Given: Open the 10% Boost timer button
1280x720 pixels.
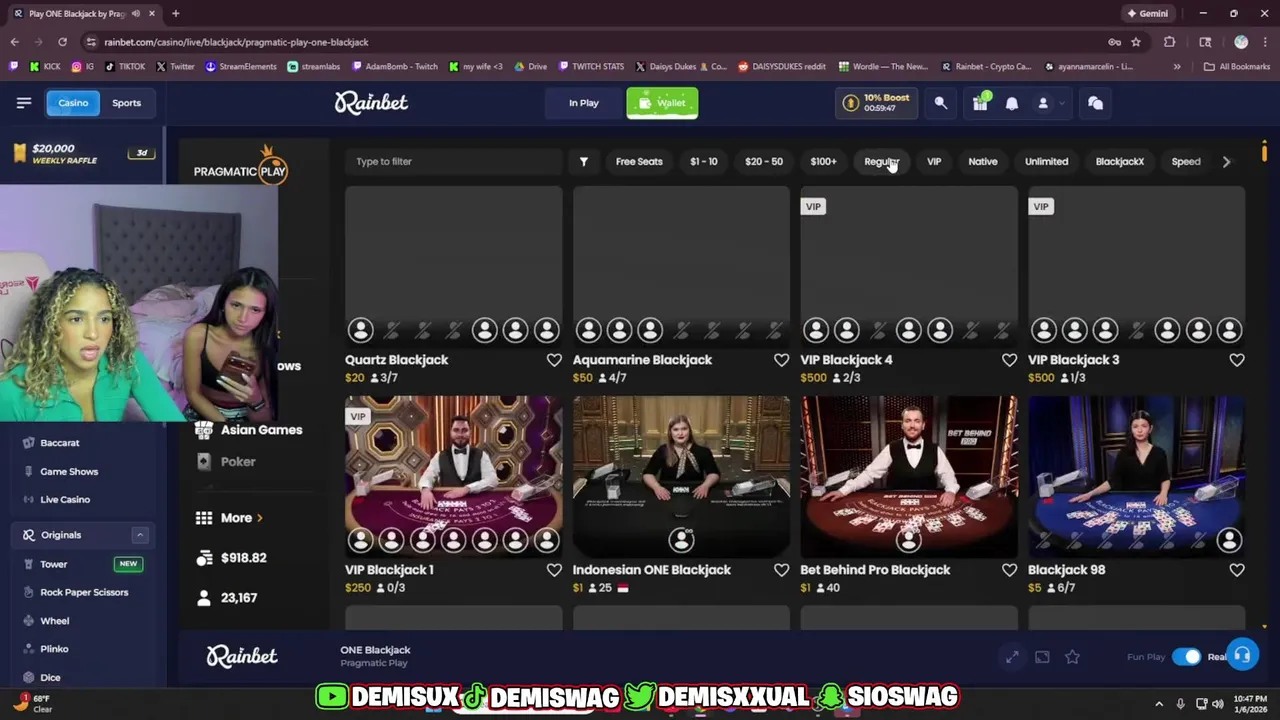Looking at the screenshot, I should click(878, 103).
